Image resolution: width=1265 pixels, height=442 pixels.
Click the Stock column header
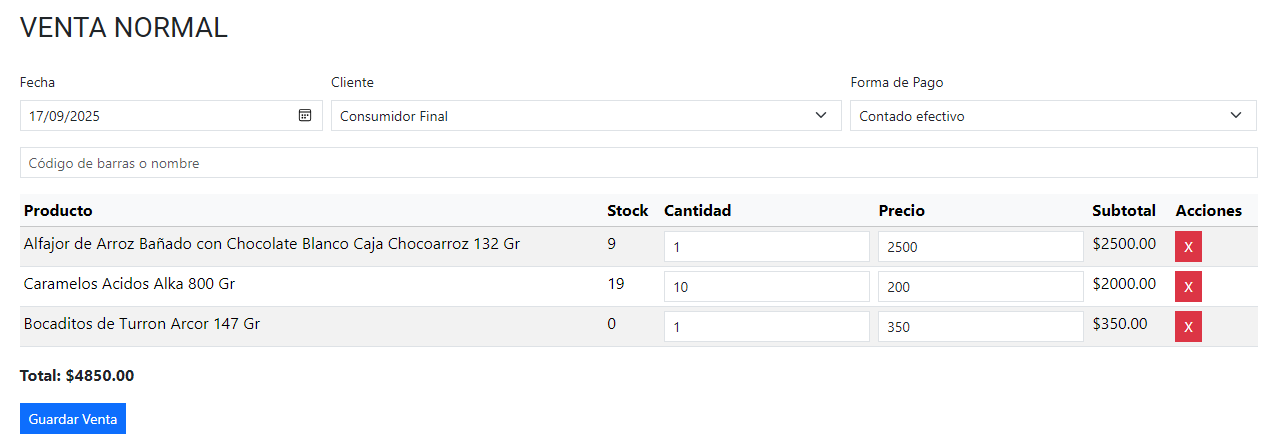coord(627,211)
